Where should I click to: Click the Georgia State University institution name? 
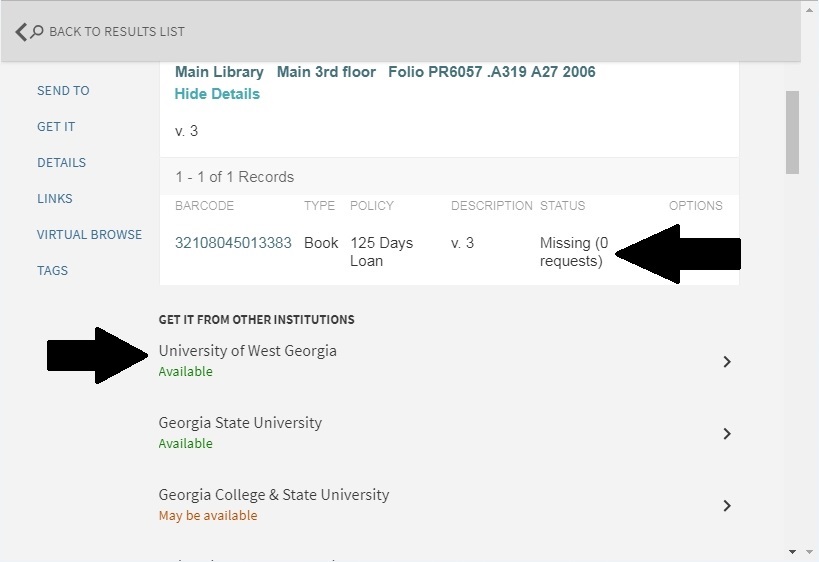click(x=240, y=423)
